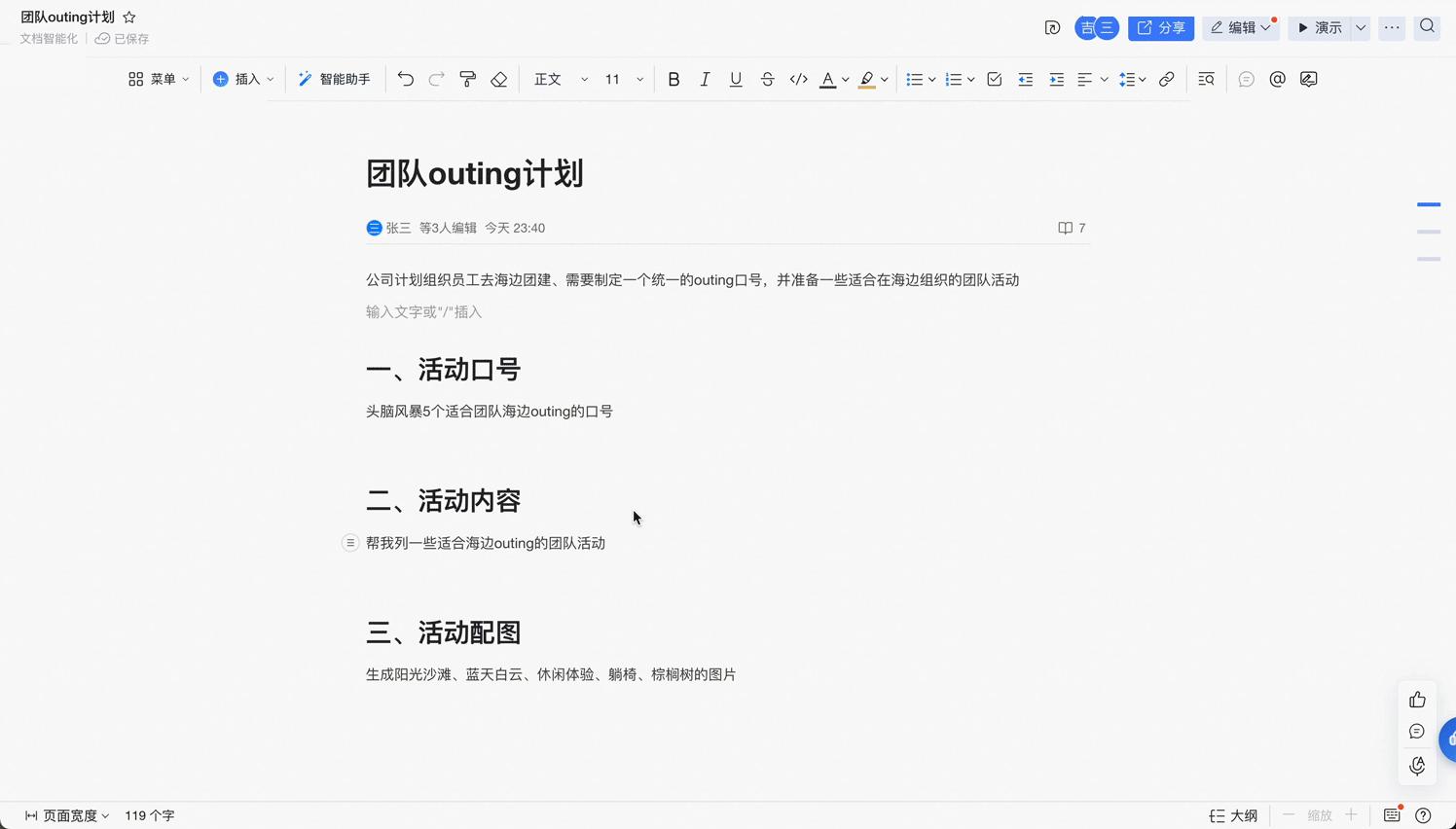Open the document outline via 大纲

1232,815
